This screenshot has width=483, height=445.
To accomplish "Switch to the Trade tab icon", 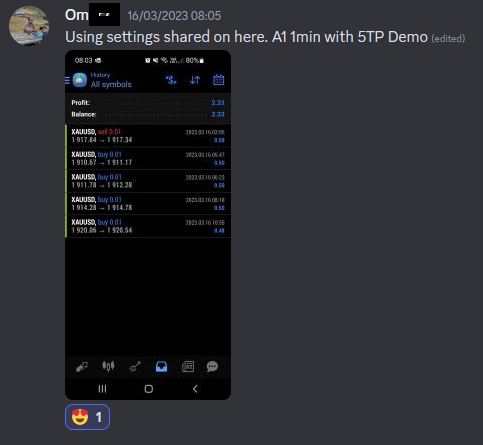I will click(135, 367).
